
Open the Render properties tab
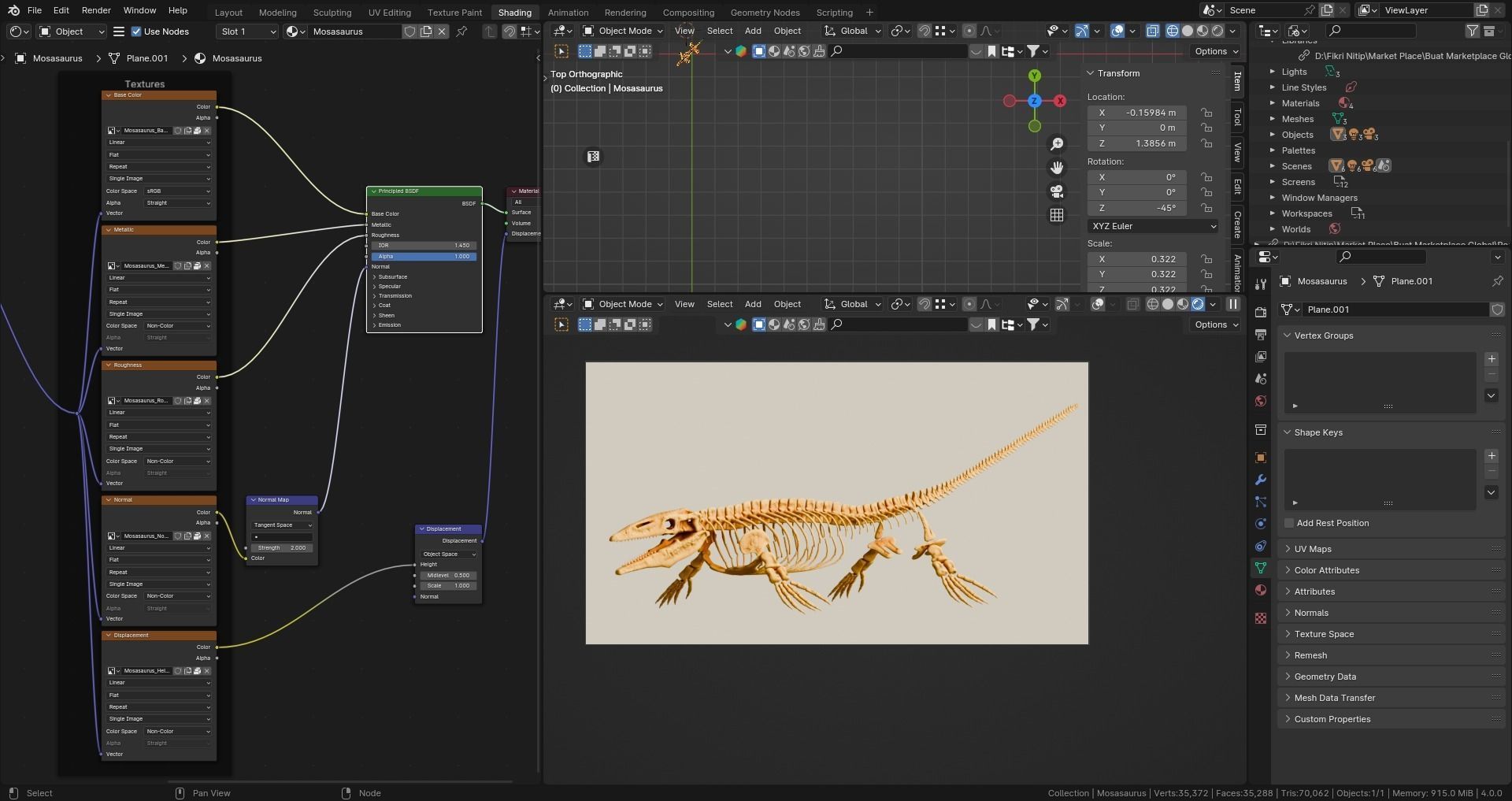click(x=1261, y=312)
